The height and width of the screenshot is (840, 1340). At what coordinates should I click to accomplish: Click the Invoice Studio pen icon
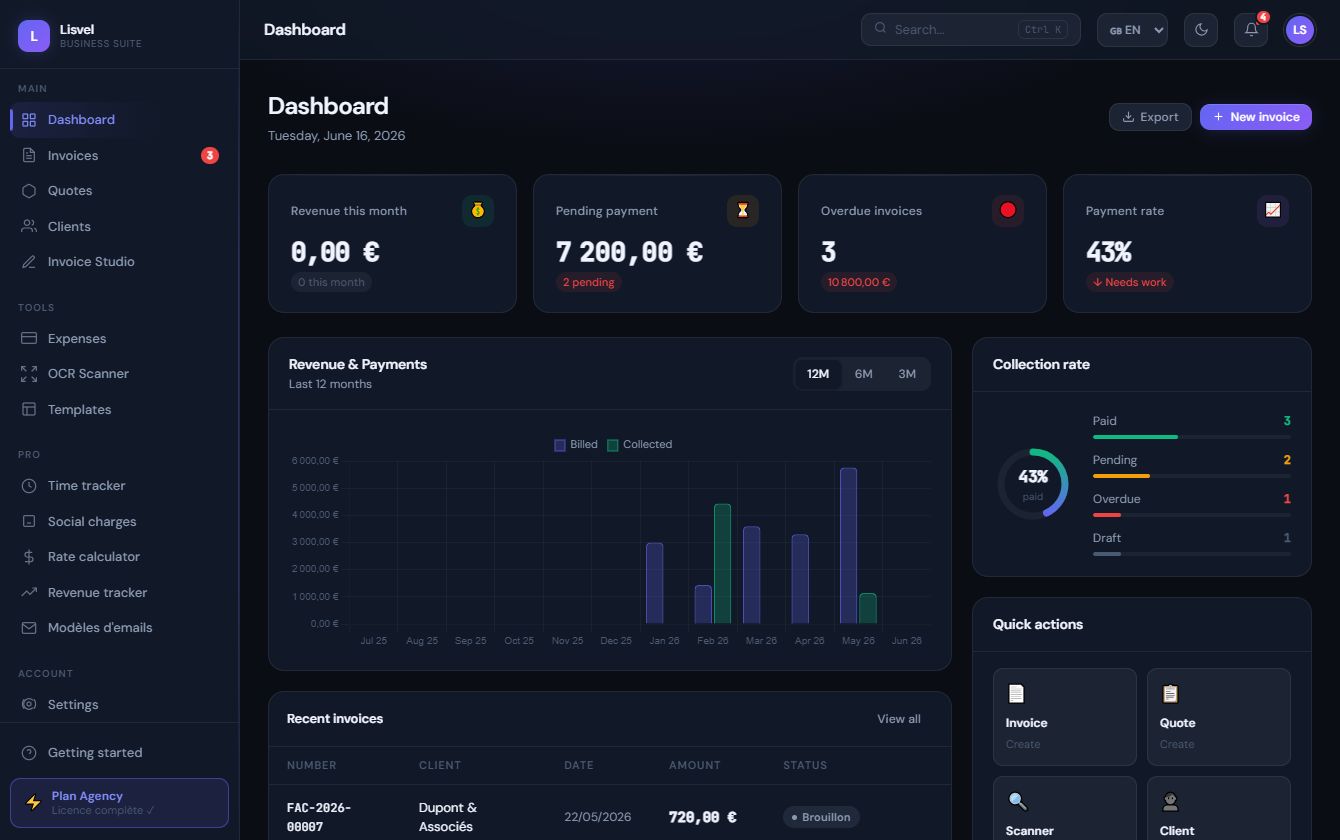tap(29, 262)
